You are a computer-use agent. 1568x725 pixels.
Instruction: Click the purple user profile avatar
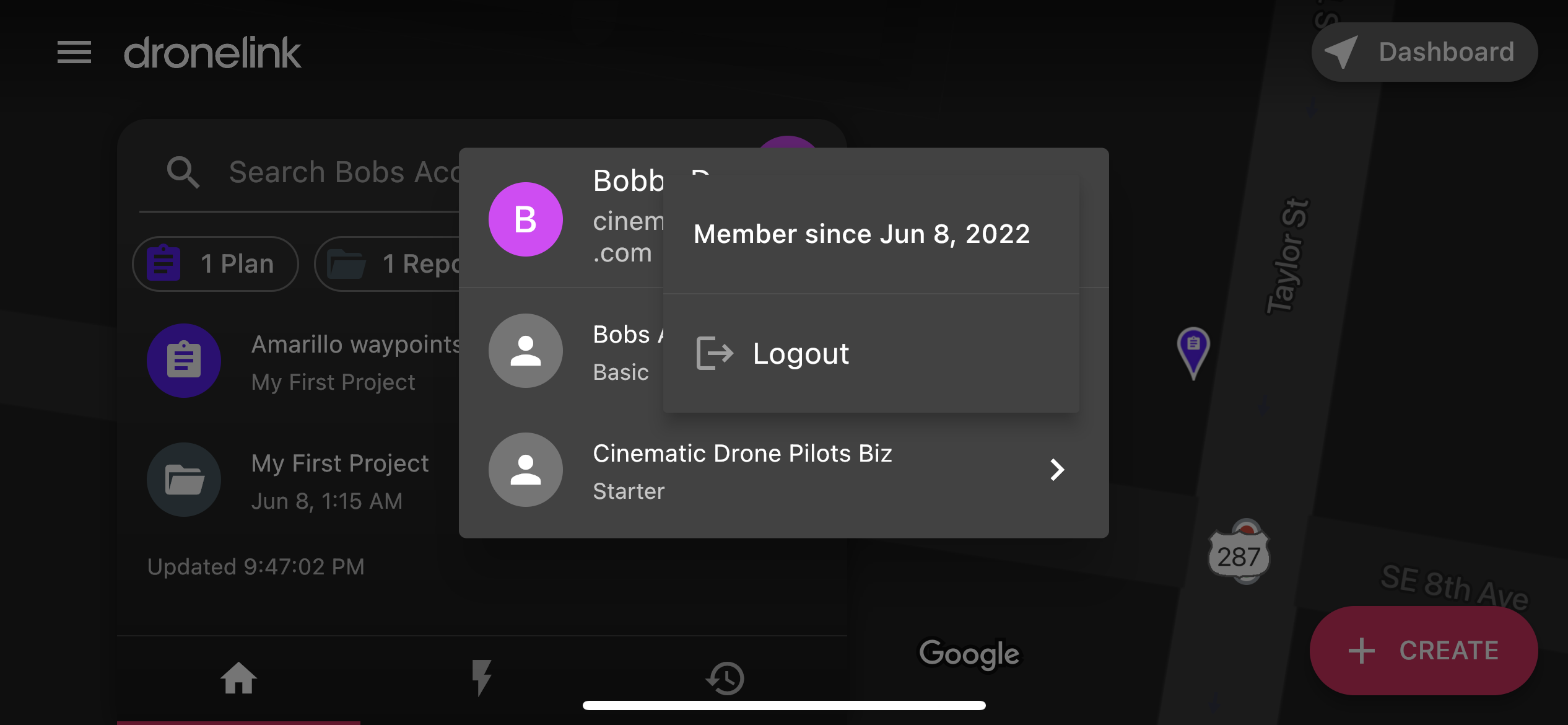tap(526, 218)
